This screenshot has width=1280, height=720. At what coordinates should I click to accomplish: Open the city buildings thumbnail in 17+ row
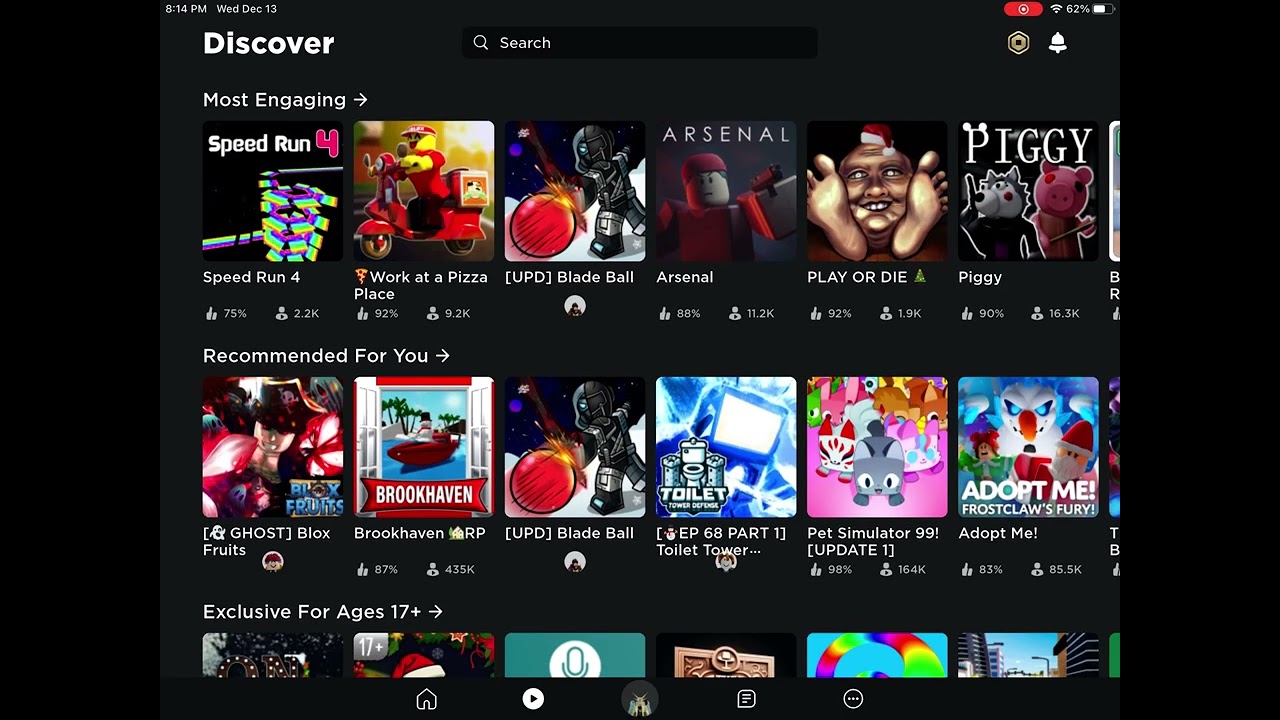click(x=1028, y=655)
